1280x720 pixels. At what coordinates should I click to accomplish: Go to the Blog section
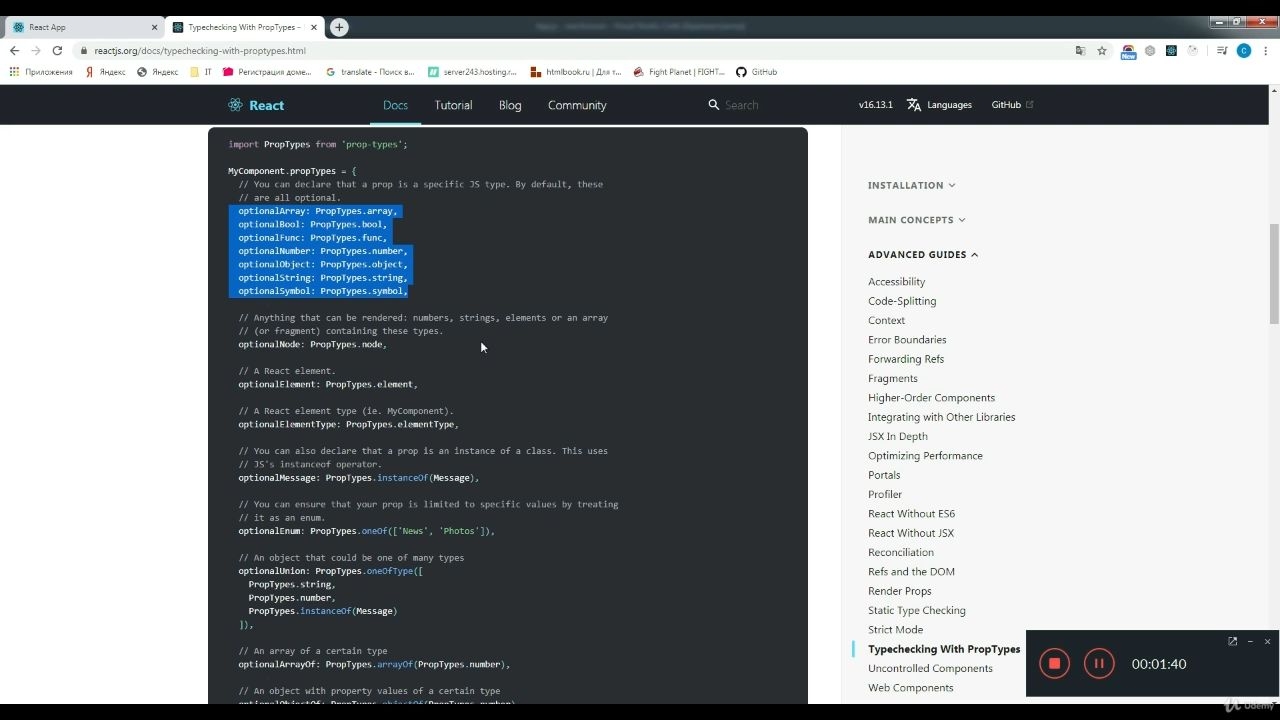510,105
